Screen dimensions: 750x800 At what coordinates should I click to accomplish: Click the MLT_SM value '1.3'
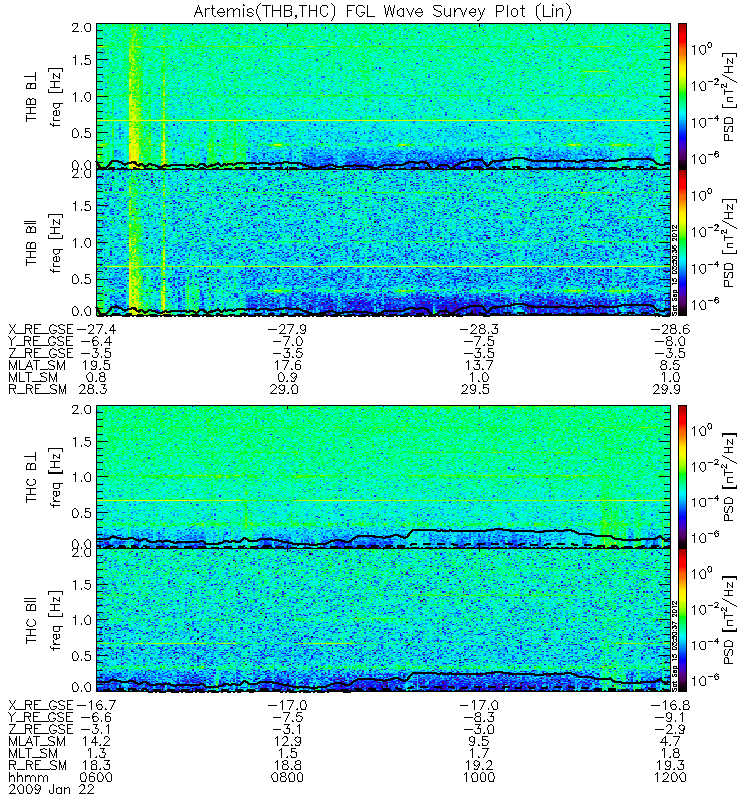pos(96,754)
